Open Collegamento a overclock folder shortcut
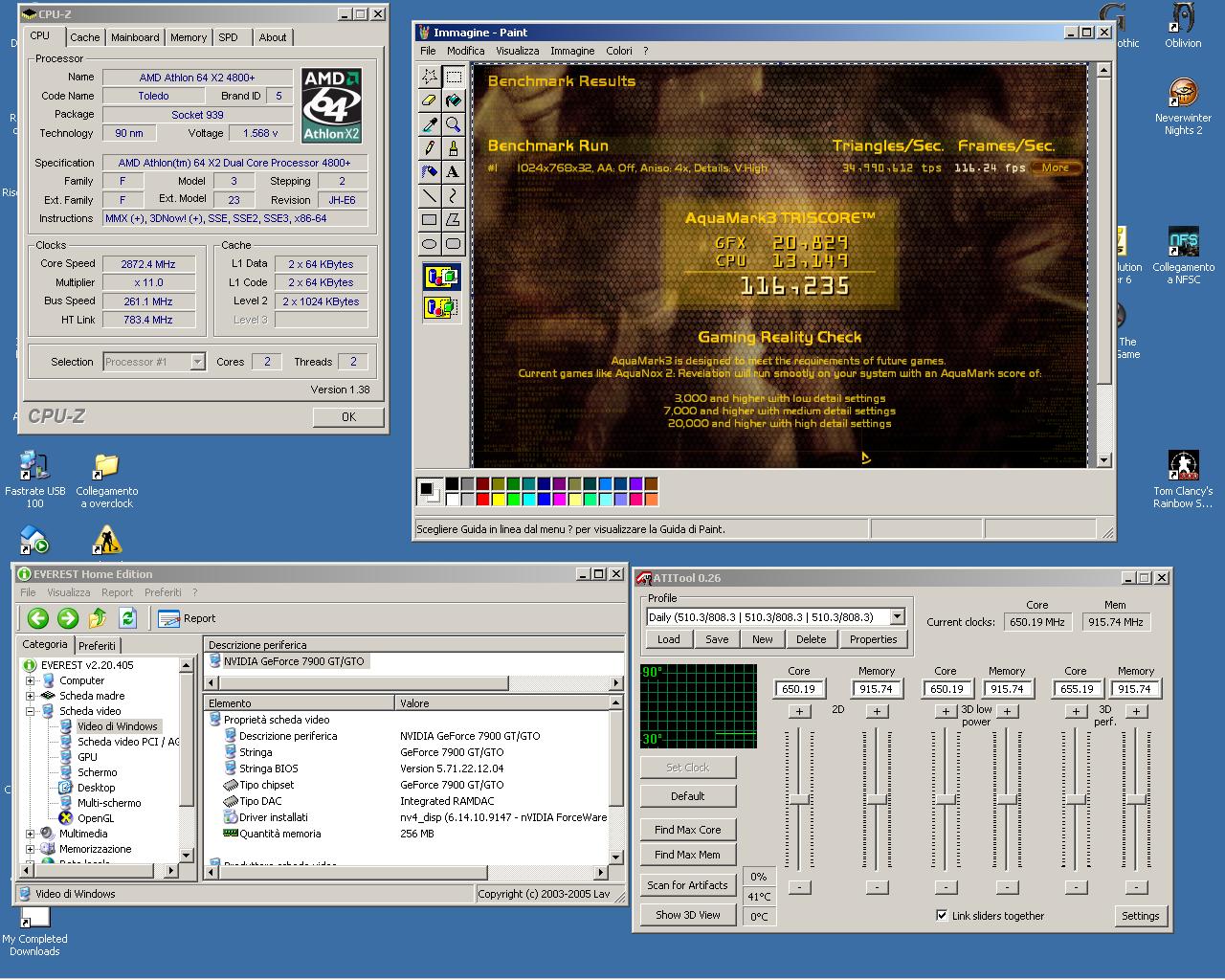 (x=106, y=479)
